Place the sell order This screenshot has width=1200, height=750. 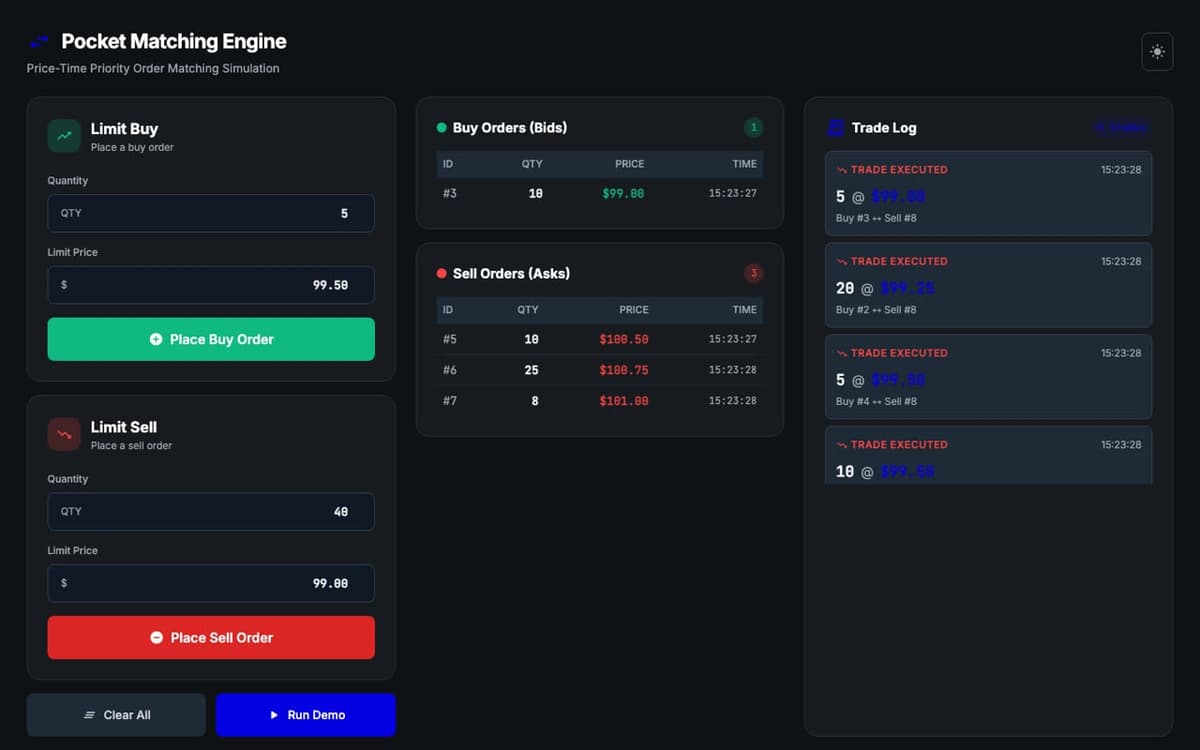tap(211, 637)
